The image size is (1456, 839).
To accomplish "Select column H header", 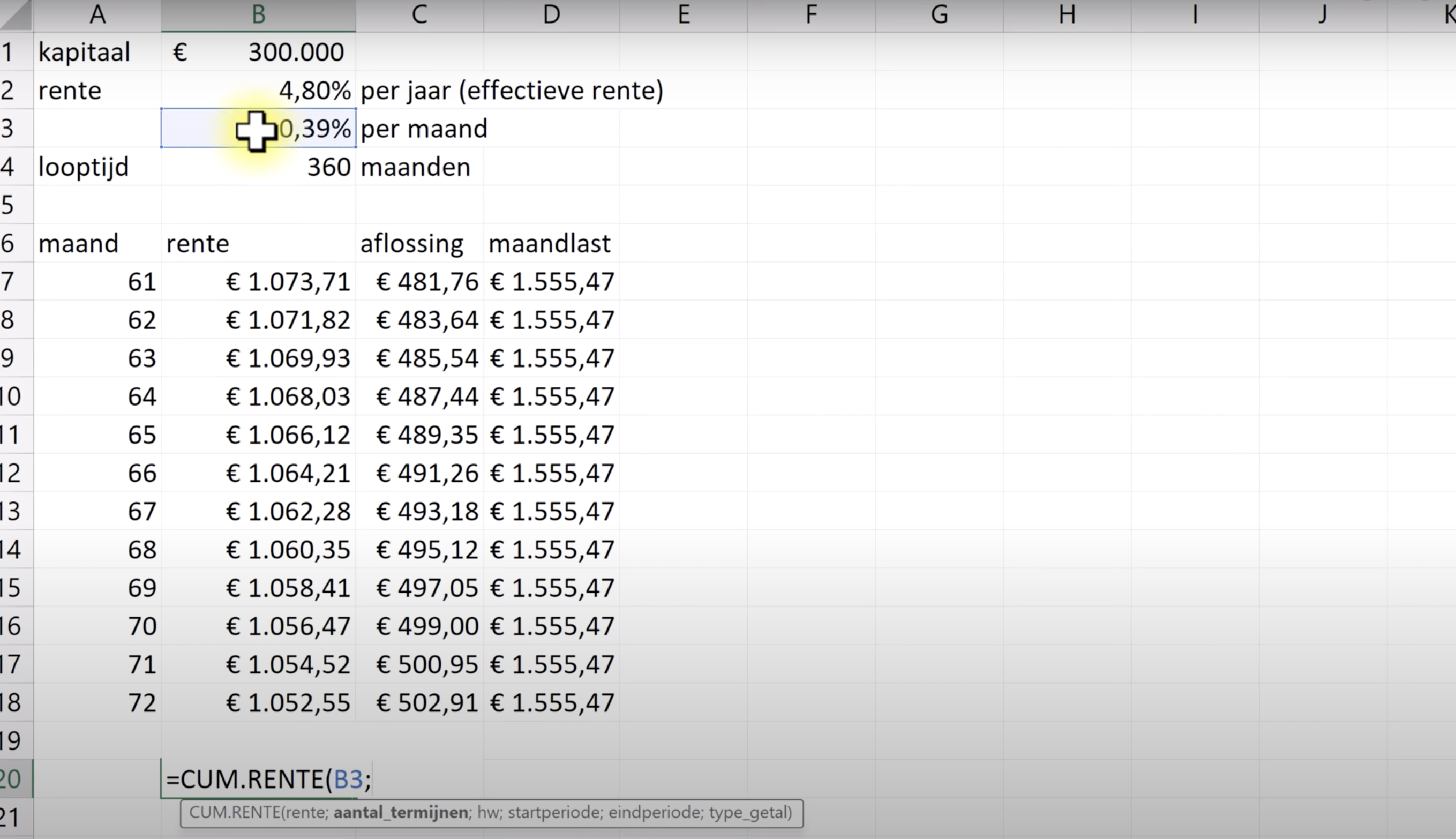I will [1067, 15].
